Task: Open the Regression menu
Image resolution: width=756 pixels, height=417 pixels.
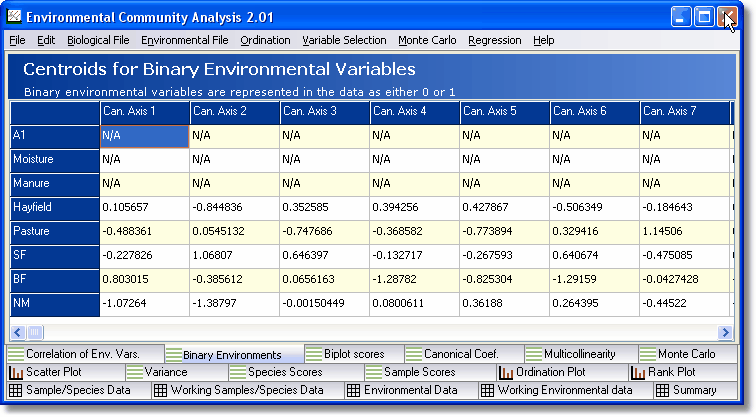Action: 495,40
